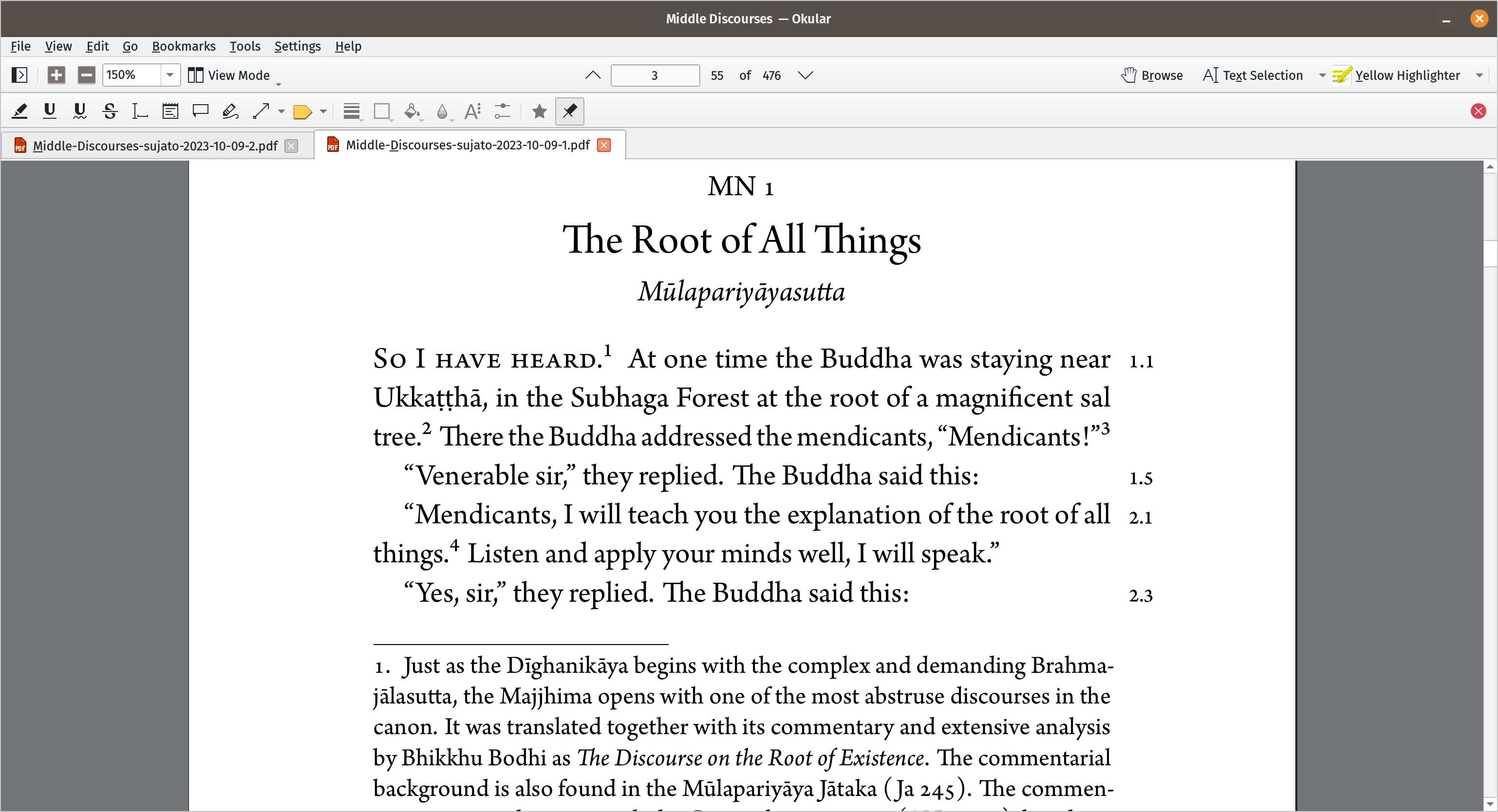Open the Help menu
This screenshot has width=1498, height=812.
(348, 46)
